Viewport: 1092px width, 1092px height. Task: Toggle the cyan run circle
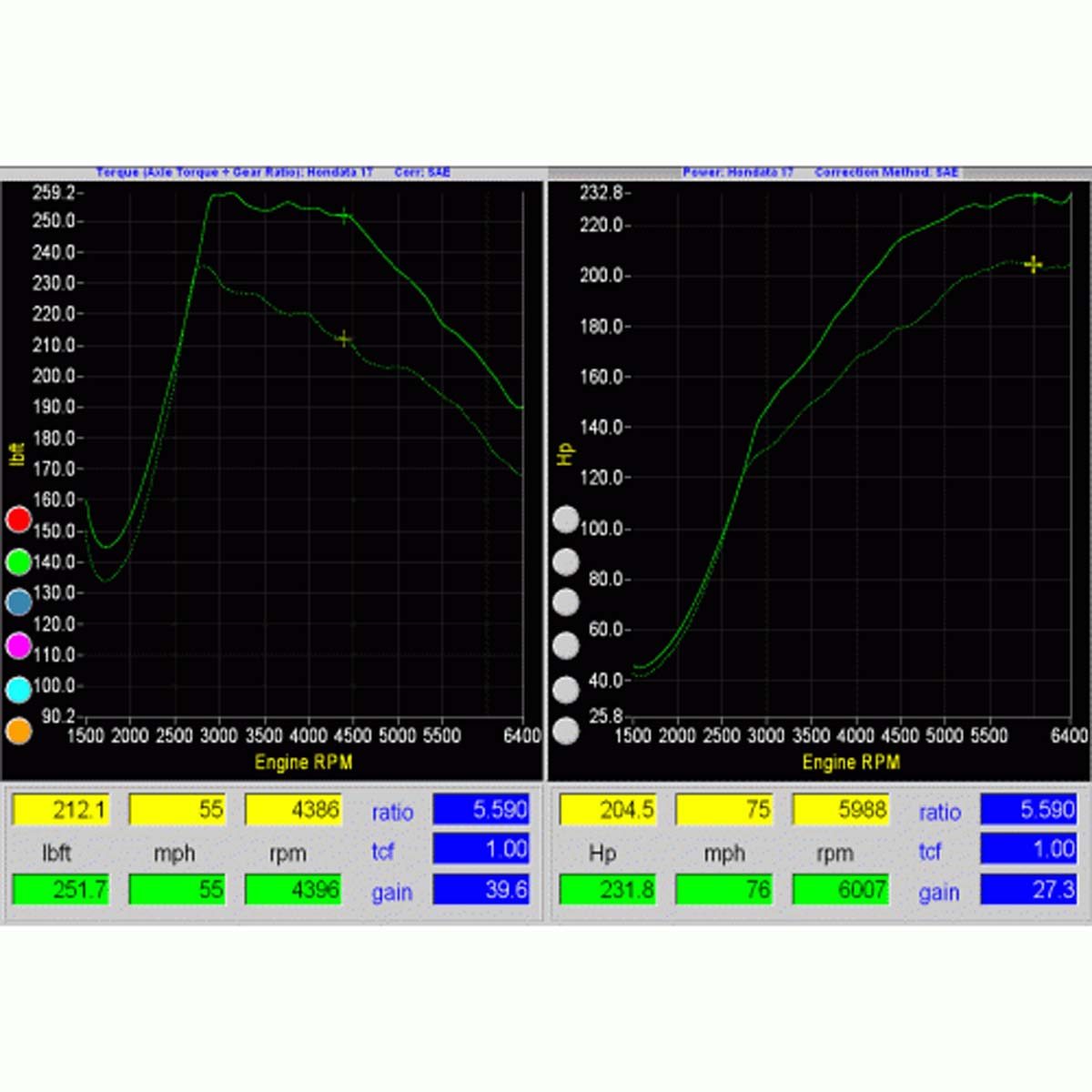(x=18, y=689)
